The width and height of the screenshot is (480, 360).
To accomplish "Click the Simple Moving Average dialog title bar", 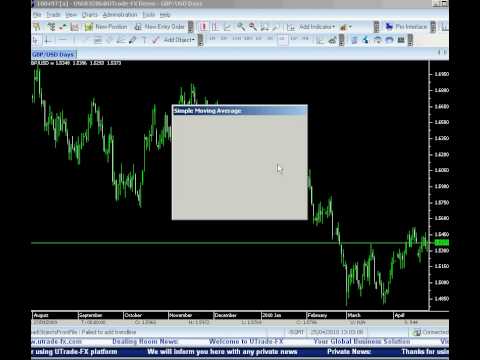I will 240,111.
